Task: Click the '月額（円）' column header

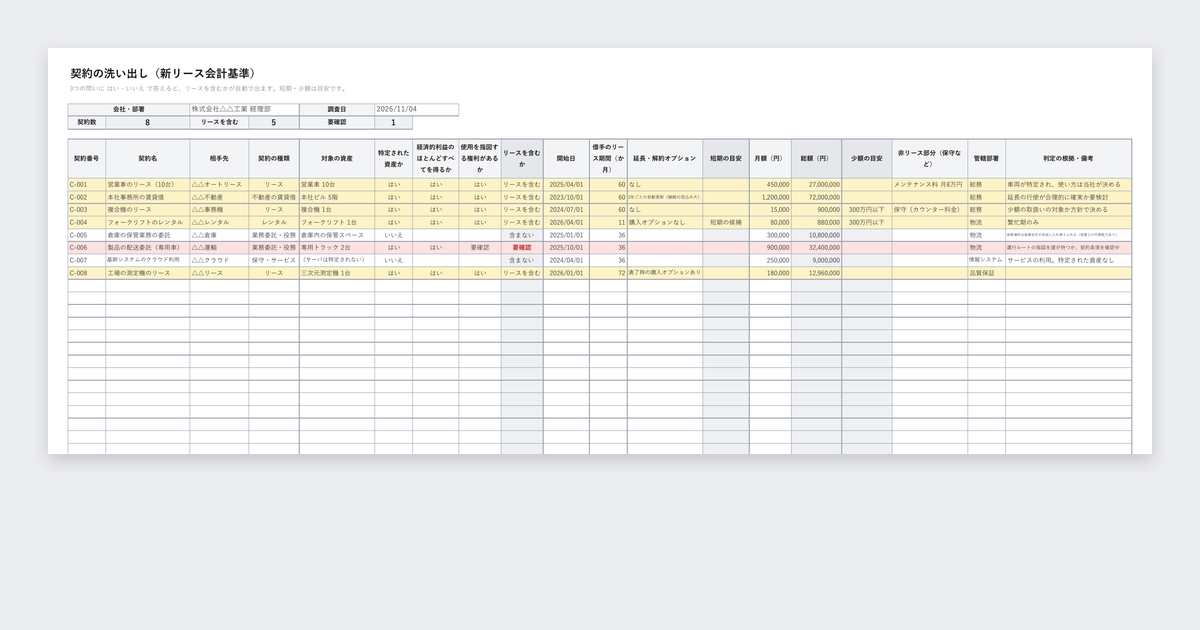Action: tap(770, 158)
